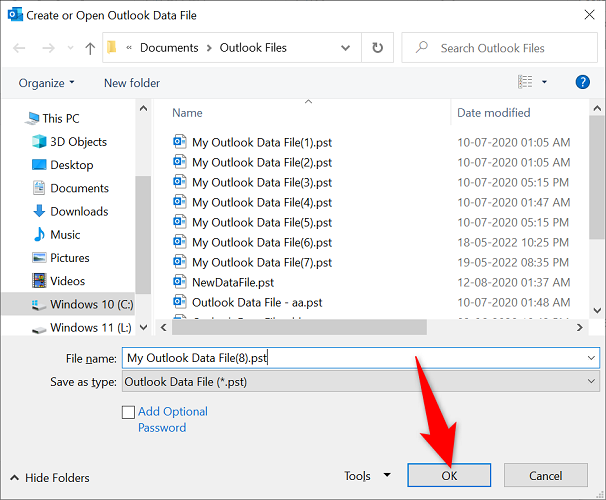Click the horizontal scroll left arrow
606x500 pixels.
(x=163, y=328)
